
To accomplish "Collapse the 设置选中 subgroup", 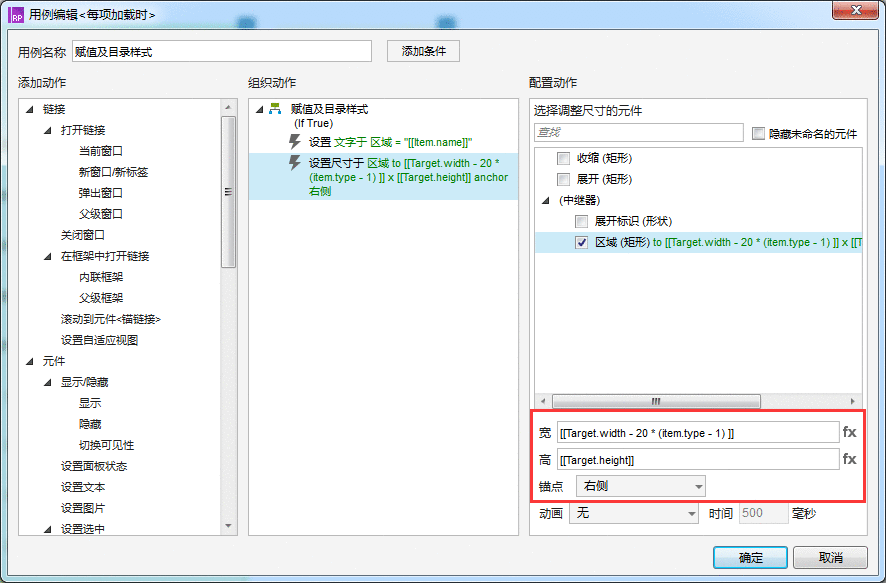I will tap(47, 529).
